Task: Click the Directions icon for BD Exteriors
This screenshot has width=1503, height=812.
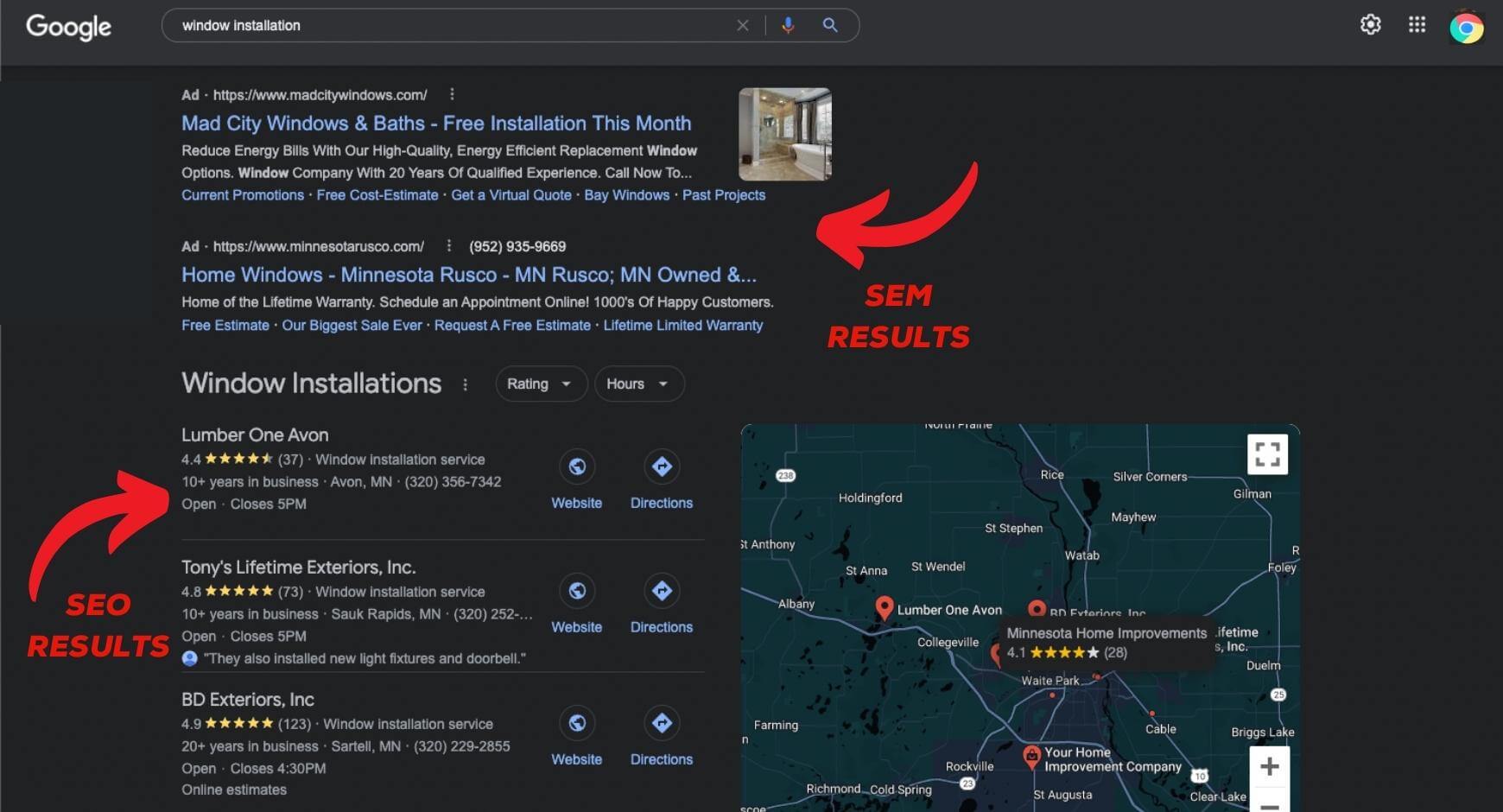Action: click(x=662, y=723)
